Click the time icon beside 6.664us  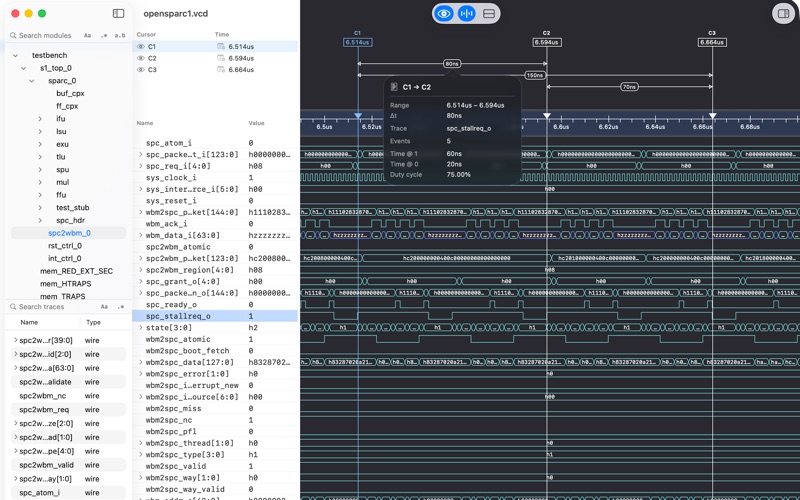221,70
